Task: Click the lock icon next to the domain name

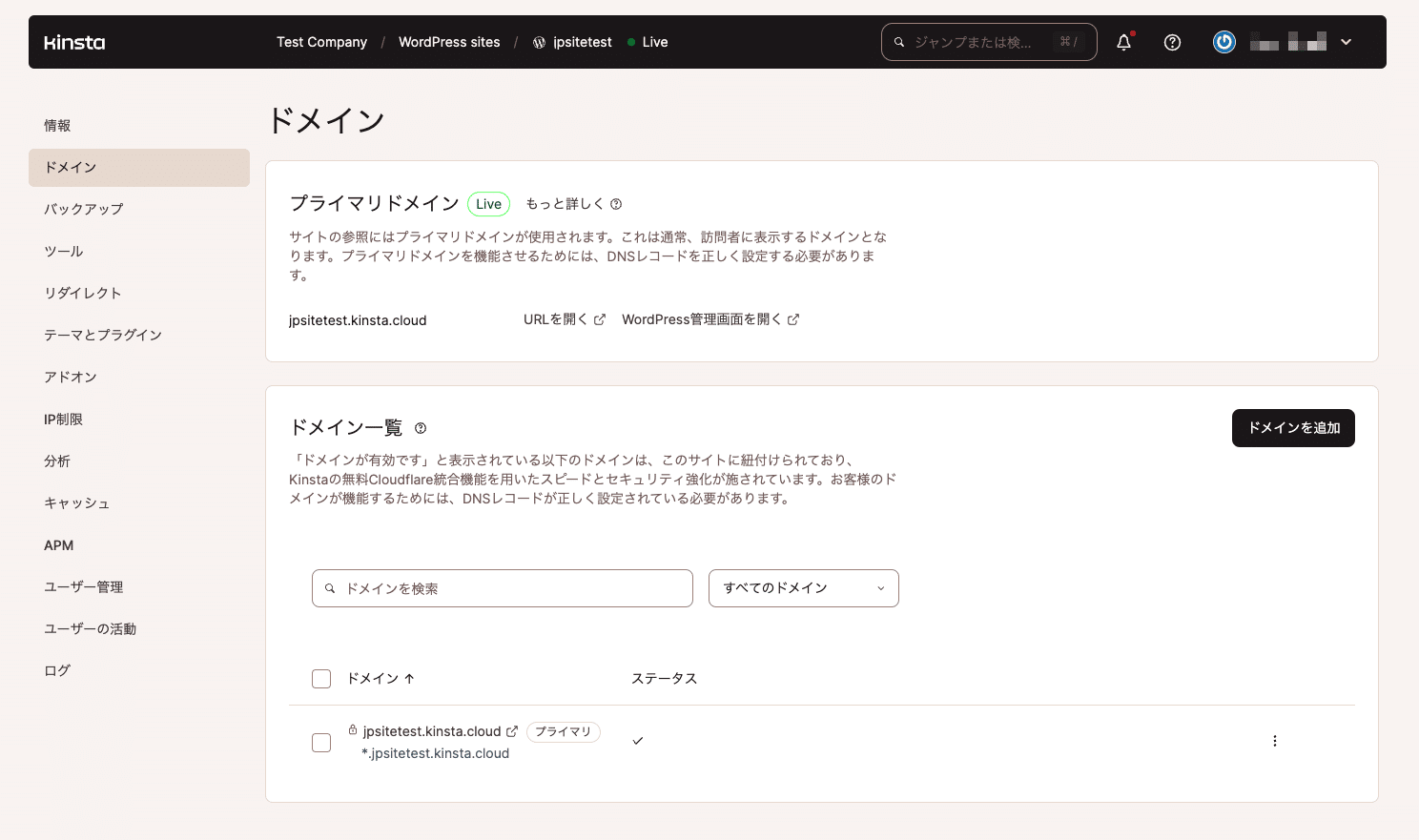Action: [x=351, y=730]
